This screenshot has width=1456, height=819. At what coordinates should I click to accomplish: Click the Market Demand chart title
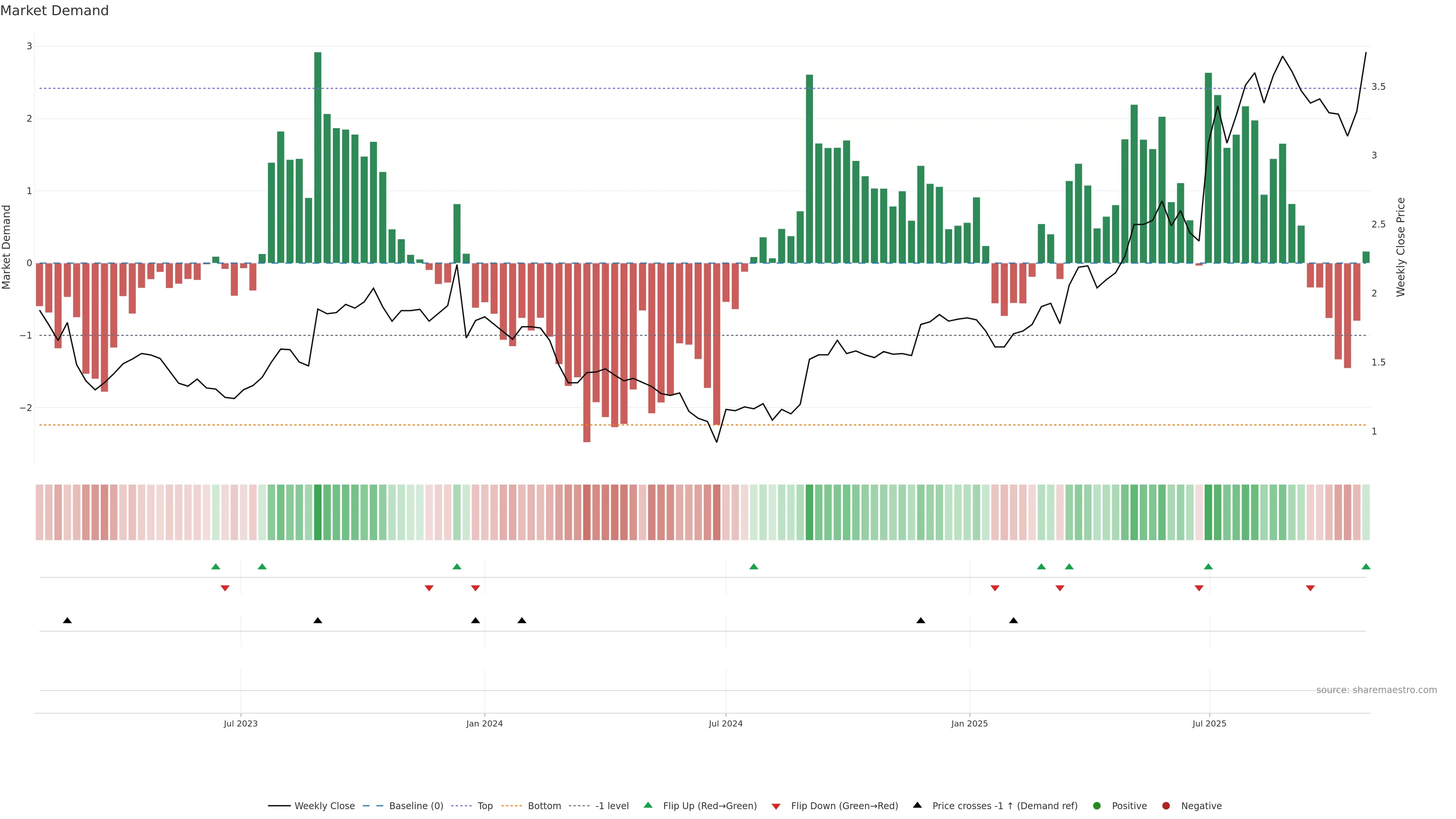click(54, 11)
